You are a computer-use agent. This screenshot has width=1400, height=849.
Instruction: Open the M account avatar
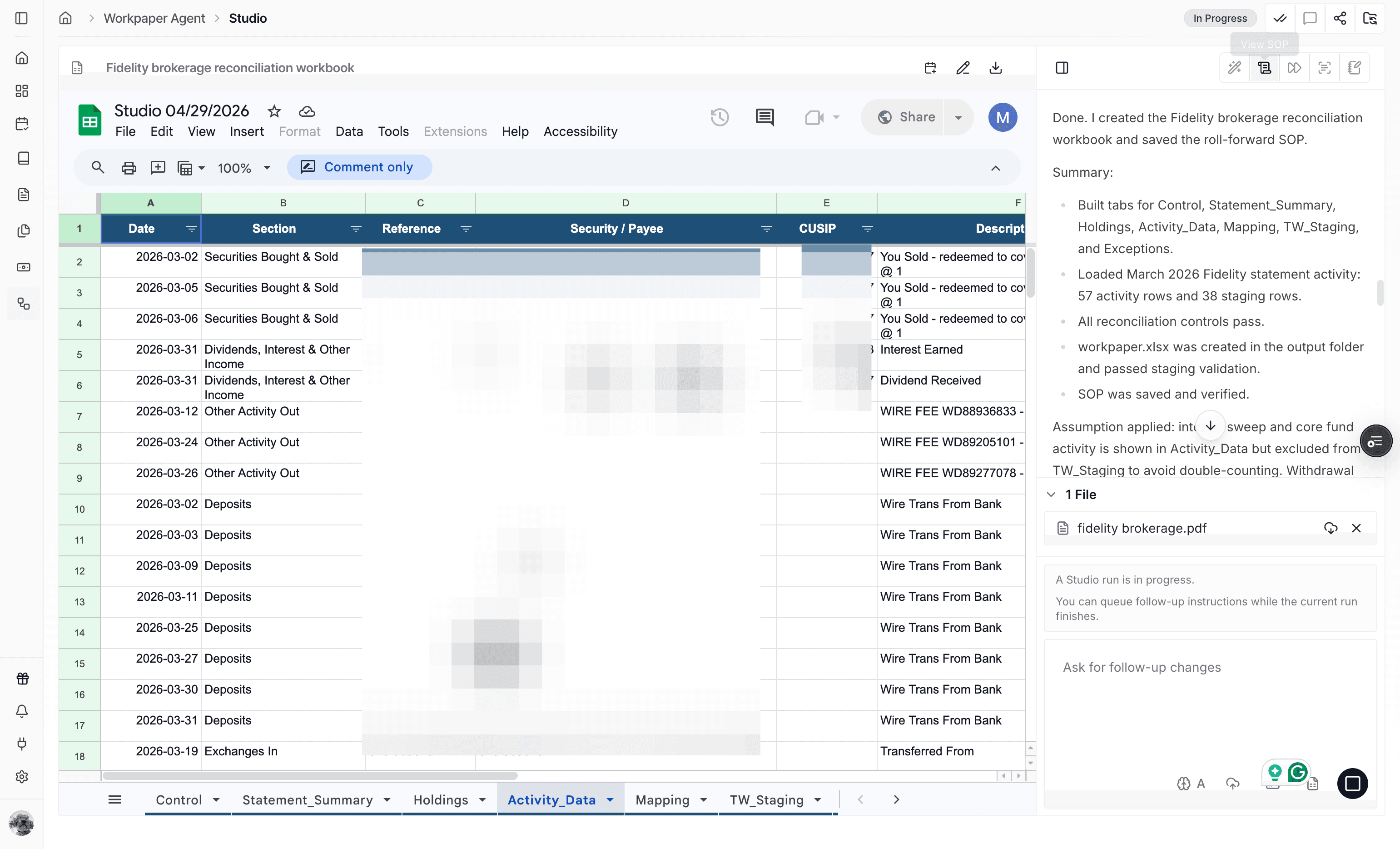[x=1003, y=117]
